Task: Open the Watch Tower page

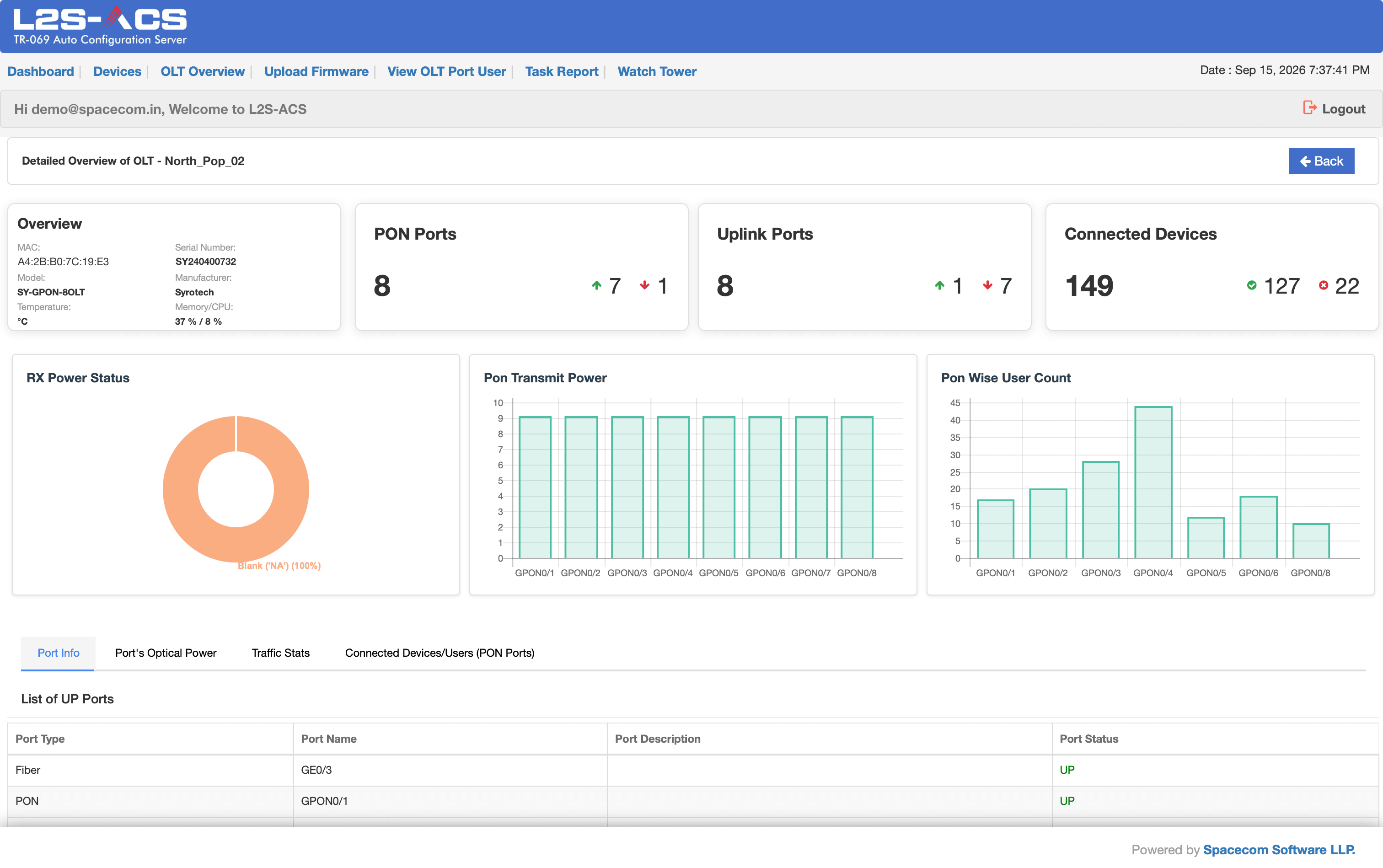Action: [657, 71]
